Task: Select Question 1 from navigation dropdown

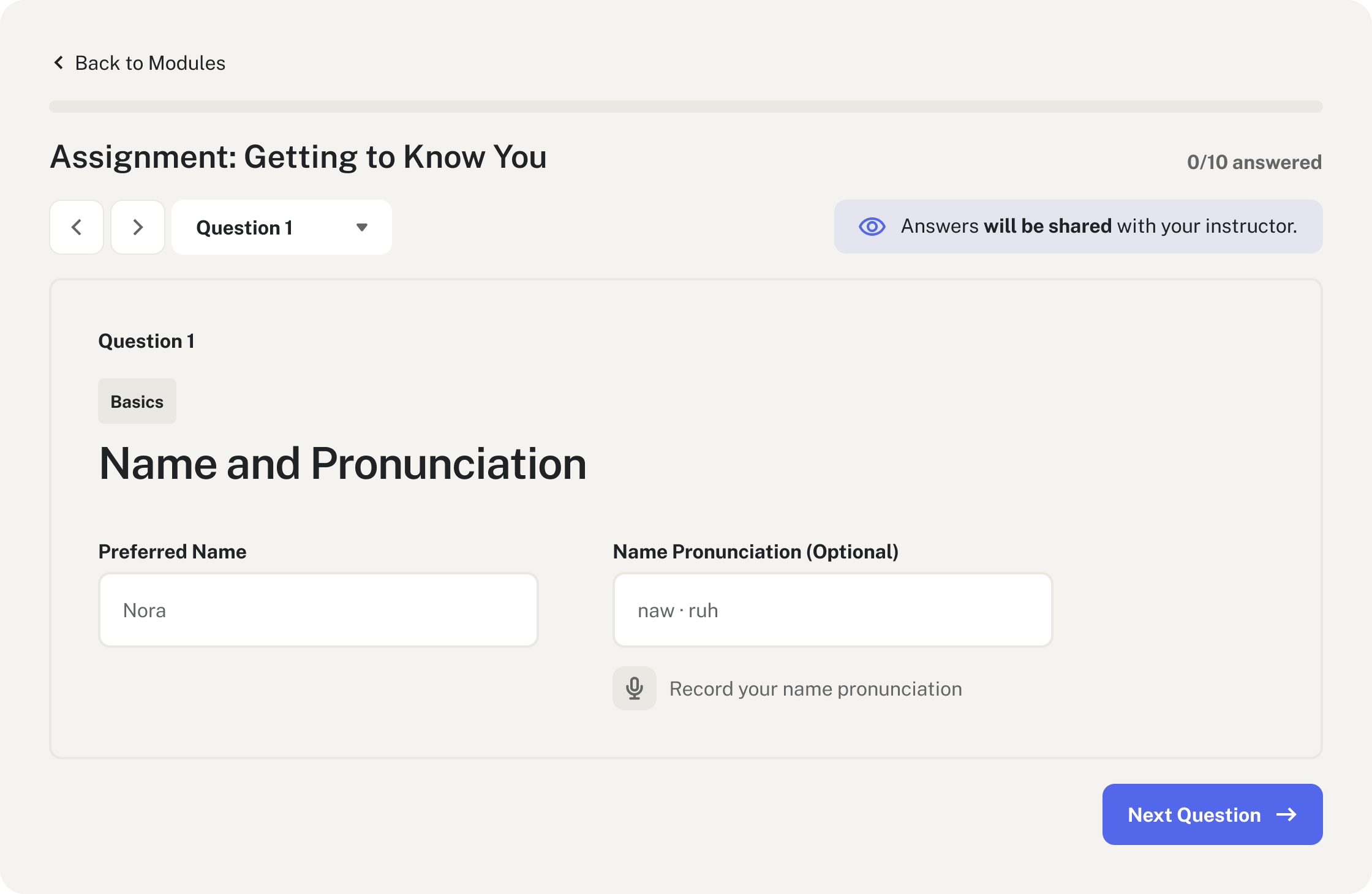Action: coord(281,227)
